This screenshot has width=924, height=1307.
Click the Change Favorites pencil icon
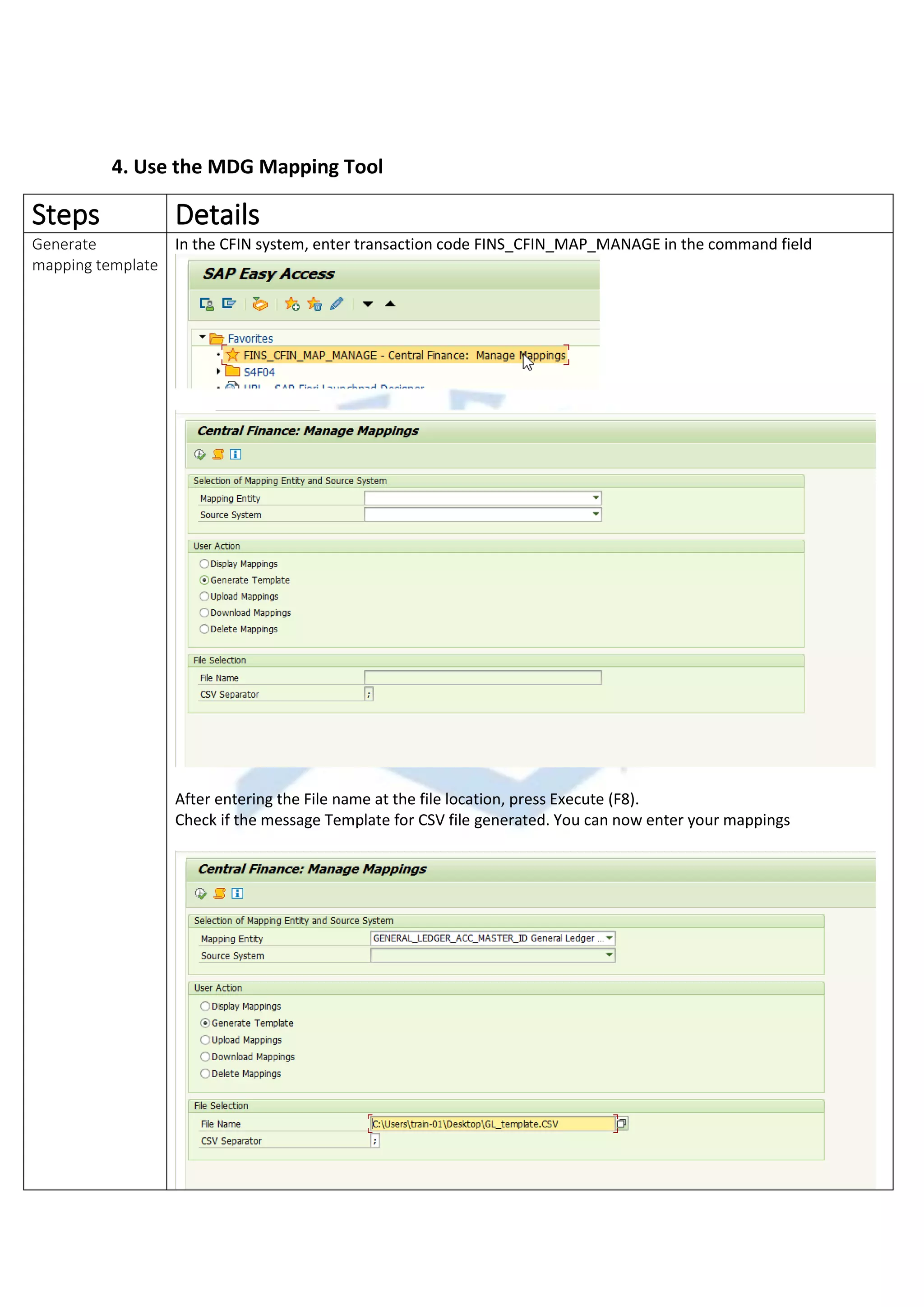337,303
